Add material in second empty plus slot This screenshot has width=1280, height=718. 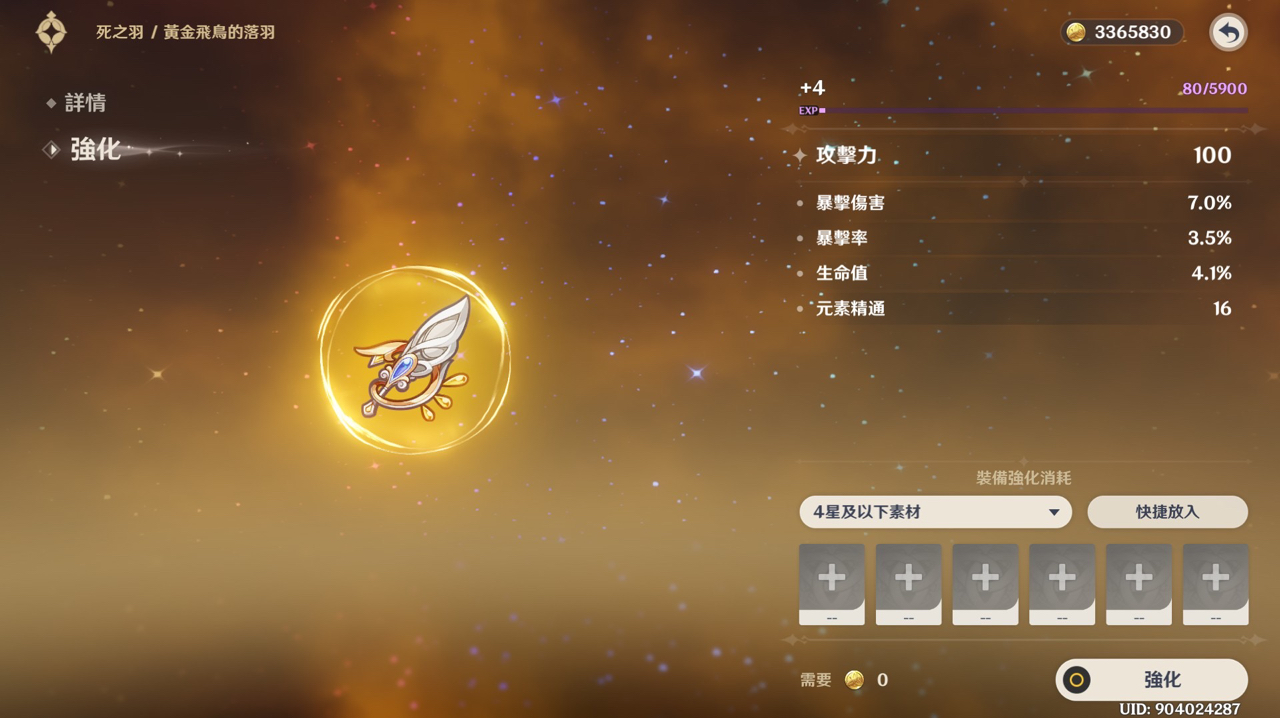(x=908, y=584)
